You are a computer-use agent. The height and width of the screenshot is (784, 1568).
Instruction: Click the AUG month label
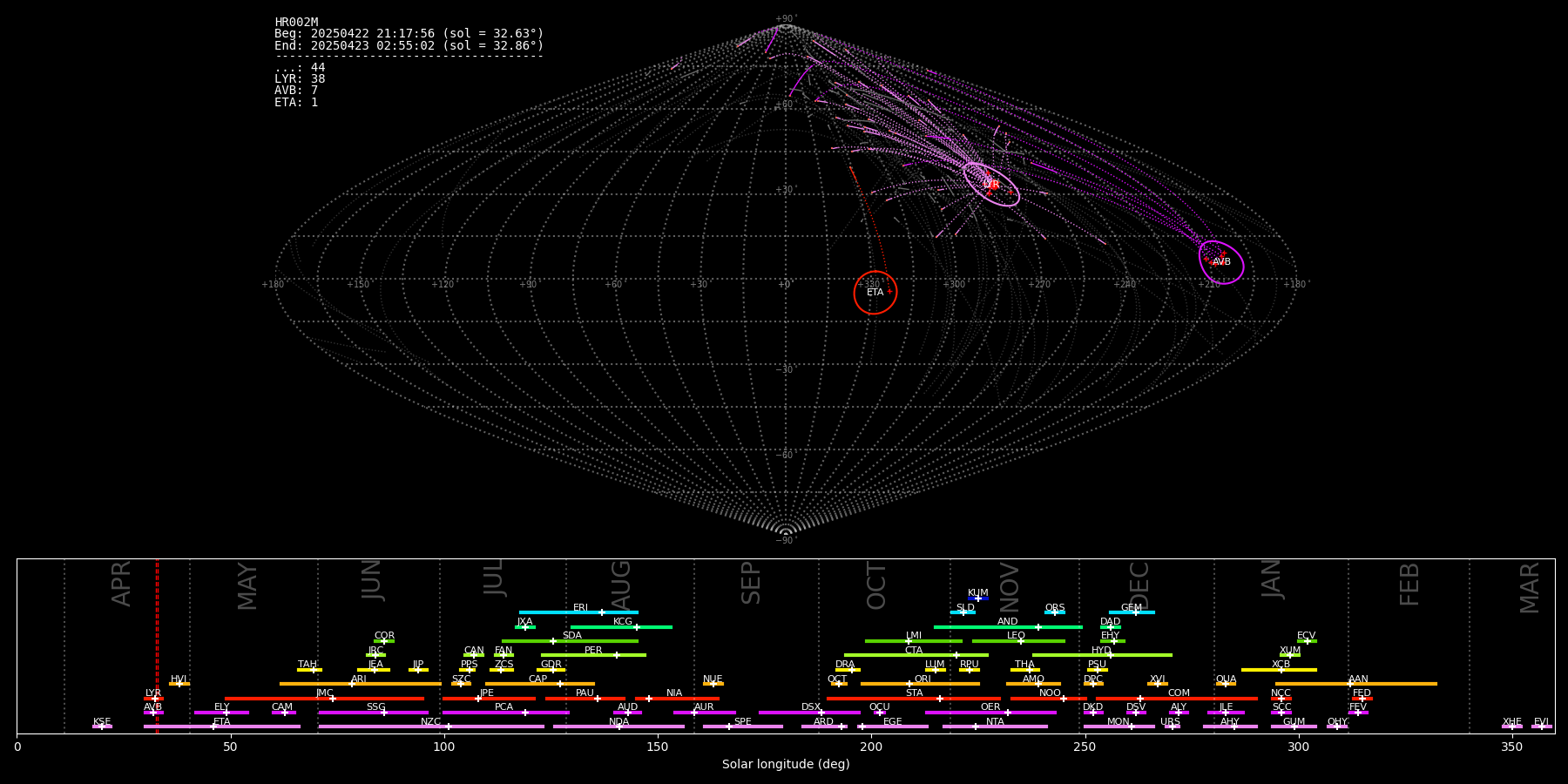click(621, 584)
